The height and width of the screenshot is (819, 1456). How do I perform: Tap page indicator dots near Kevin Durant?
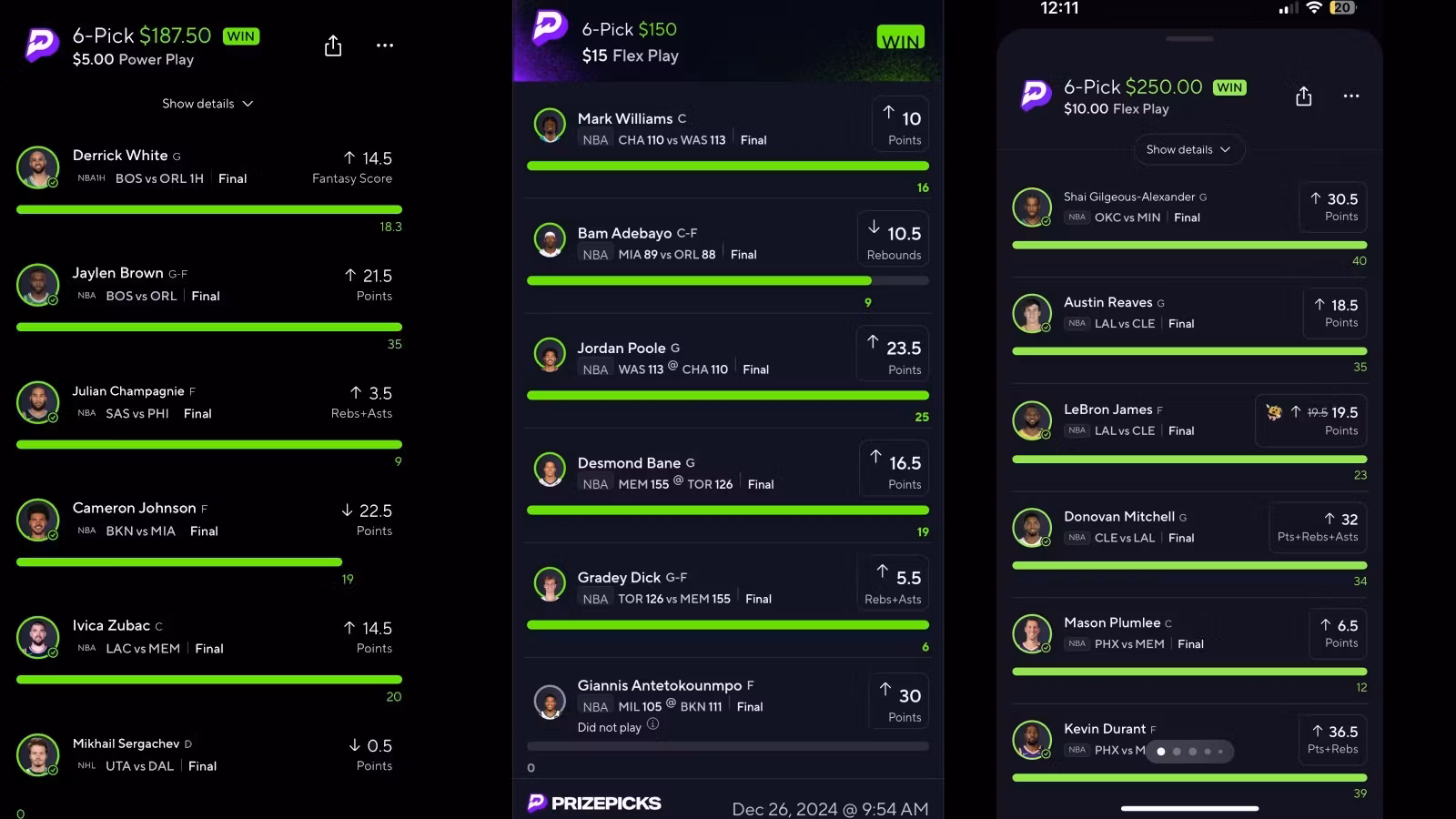click(x=1190, y=752)
